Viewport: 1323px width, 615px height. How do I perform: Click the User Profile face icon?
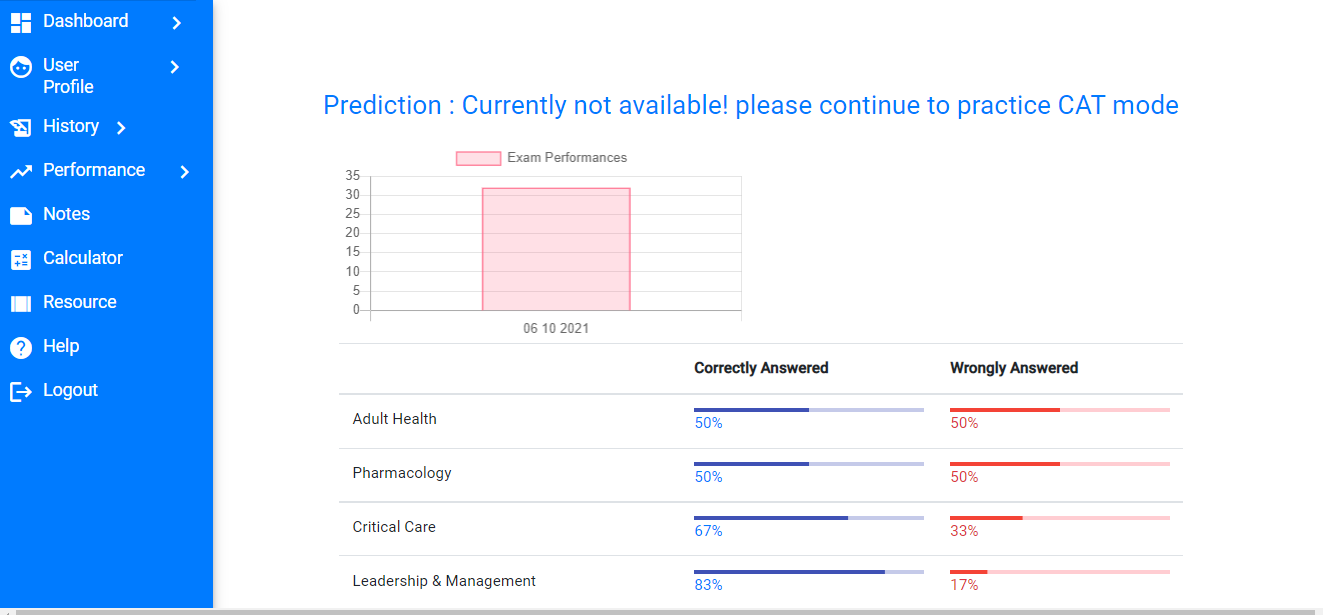(21, 67)
